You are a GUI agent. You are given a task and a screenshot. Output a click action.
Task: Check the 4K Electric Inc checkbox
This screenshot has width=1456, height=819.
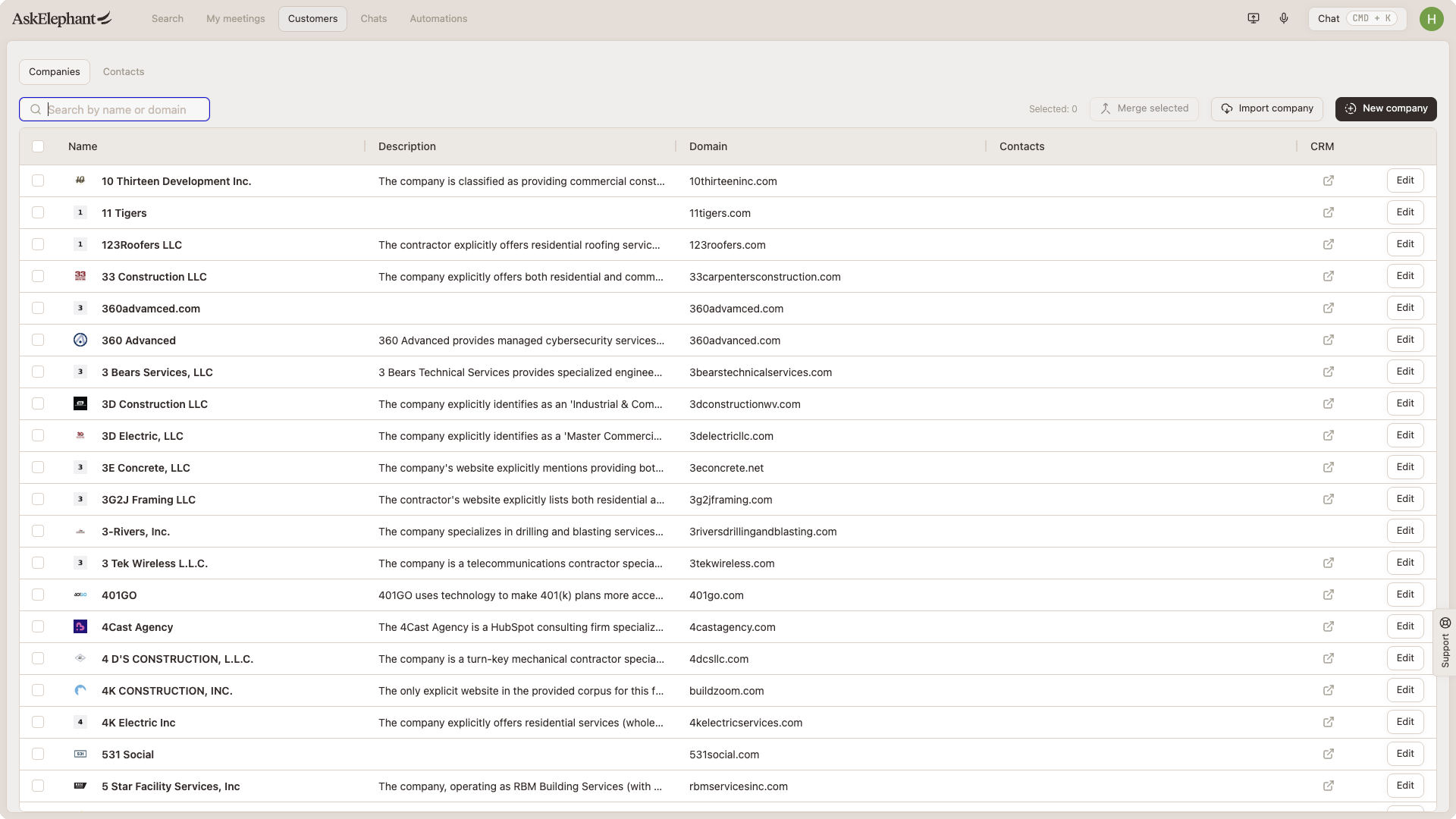pyautogui.click(x=38, y=722)
